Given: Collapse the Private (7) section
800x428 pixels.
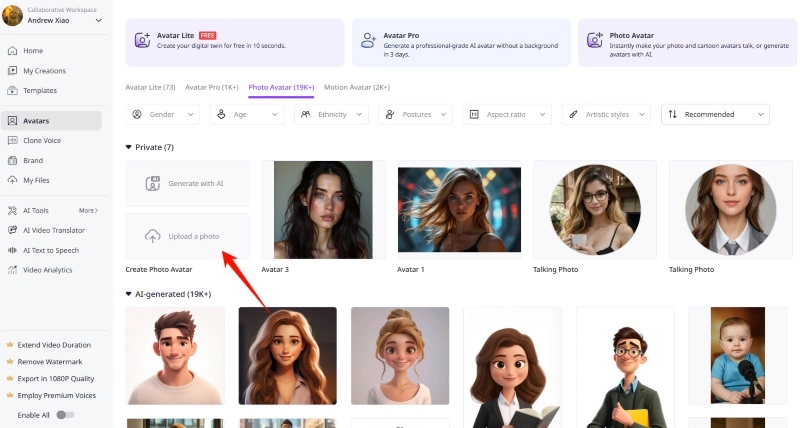Looking at the screenshot, I should tap(129, 147).
